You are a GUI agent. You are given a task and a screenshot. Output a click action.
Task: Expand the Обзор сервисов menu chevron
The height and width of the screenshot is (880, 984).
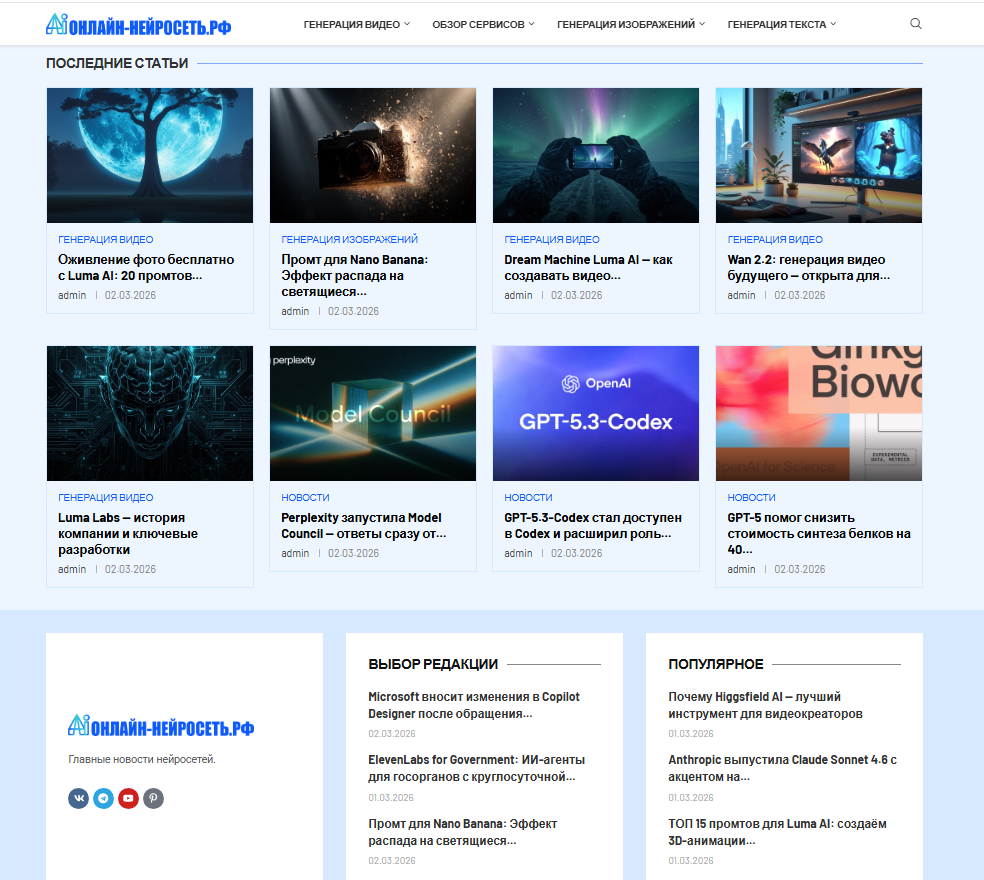click(x=532, y=24)
